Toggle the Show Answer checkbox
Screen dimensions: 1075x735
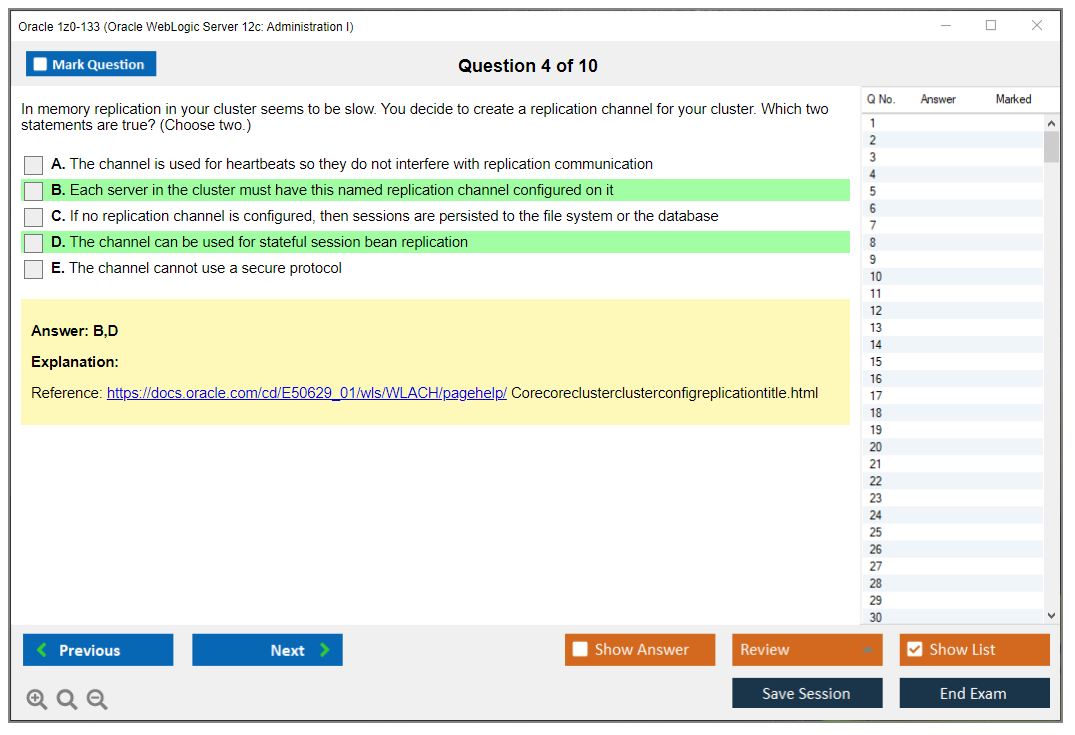(x=580, y=650)
